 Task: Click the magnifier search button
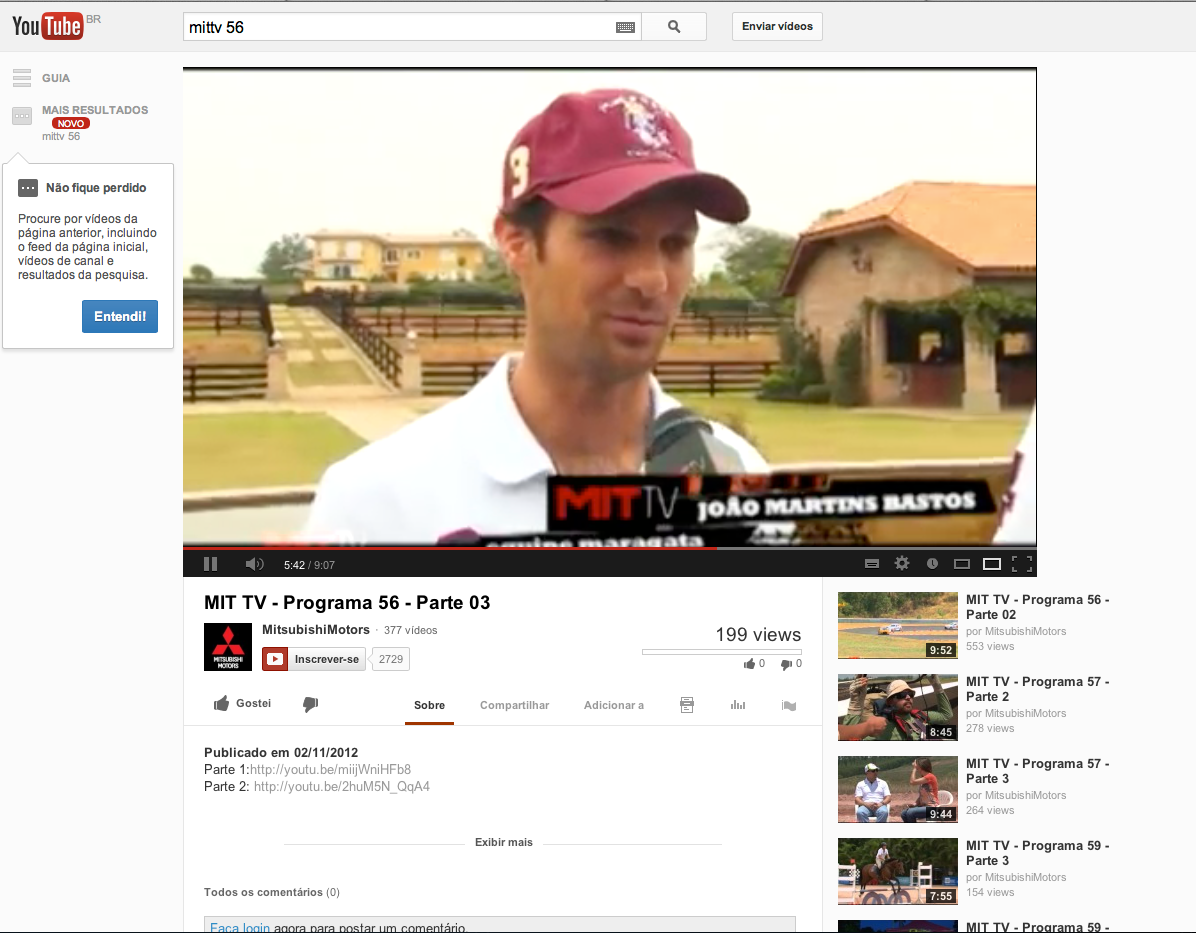674,27
